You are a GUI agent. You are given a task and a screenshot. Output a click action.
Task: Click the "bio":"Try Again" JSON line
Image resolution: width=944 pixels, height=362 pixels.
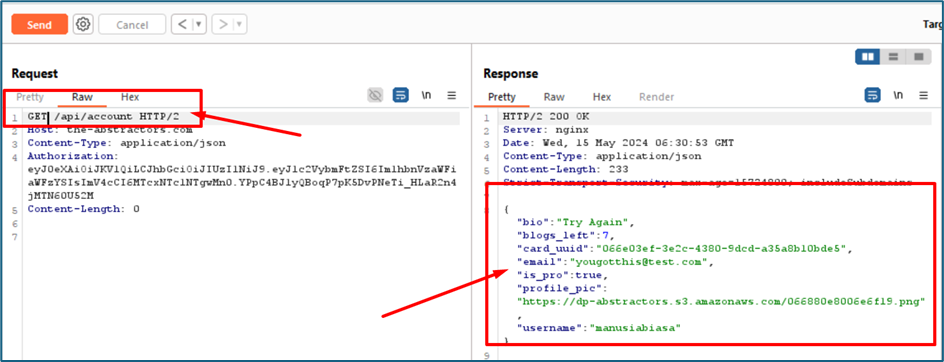(x=576, y=222)
